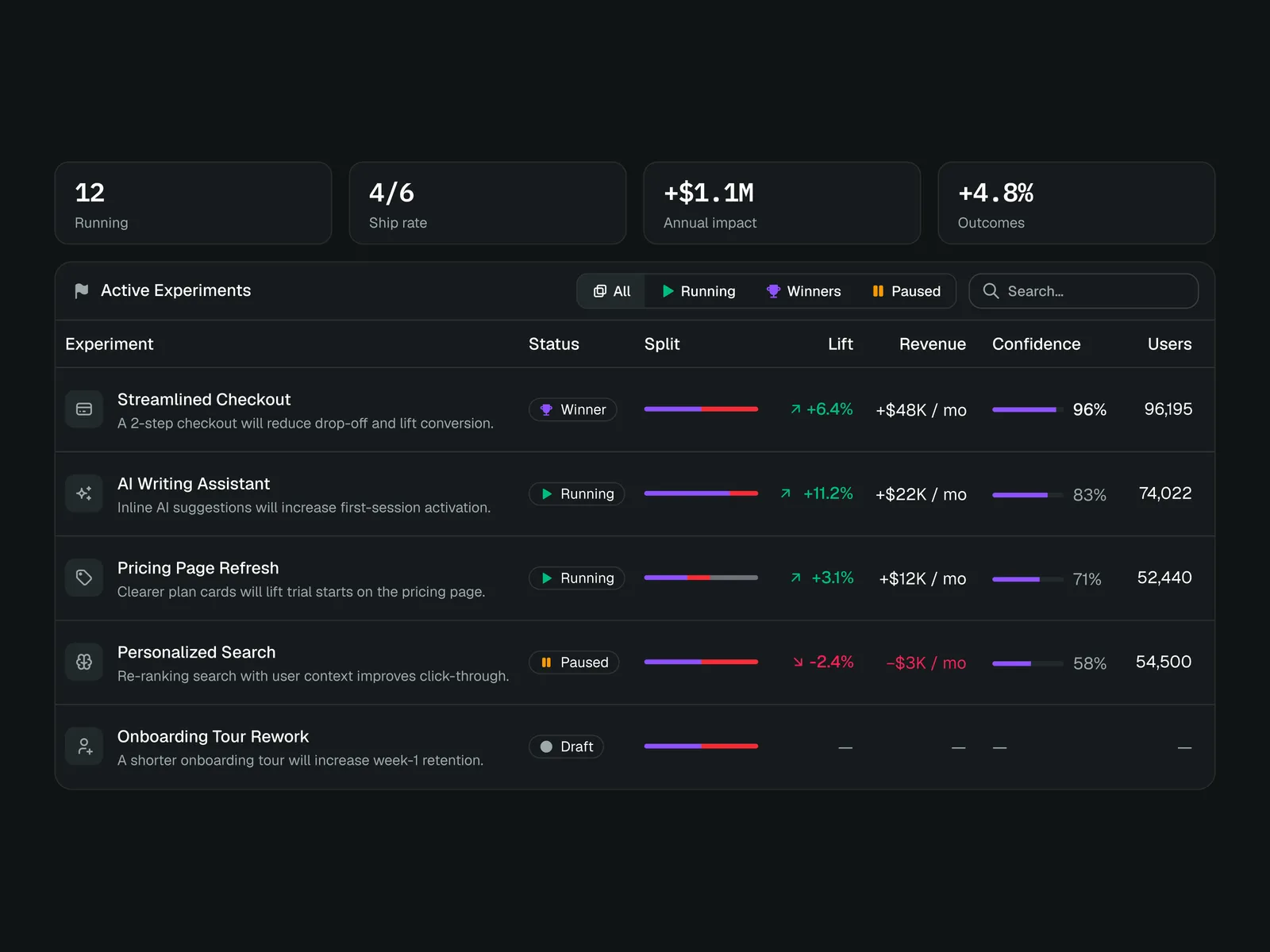Click the Personalized Search brain icon

[x=84, y=662]
